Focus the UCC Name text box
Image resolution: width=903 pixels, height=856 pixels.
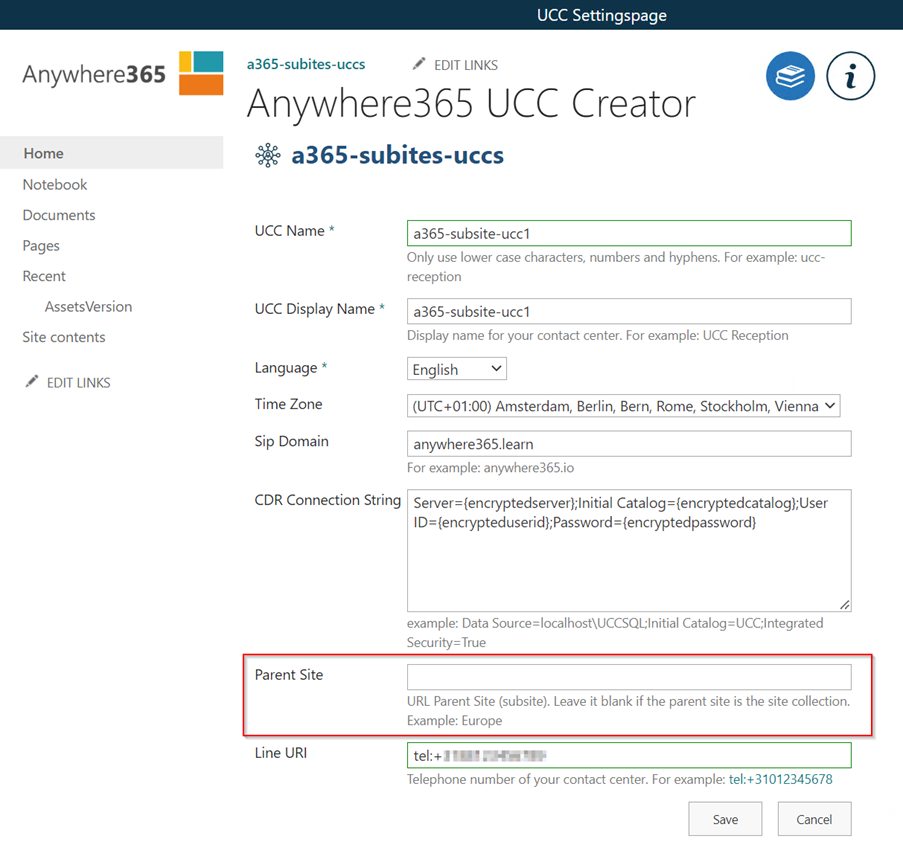click(x=628, y=233)
